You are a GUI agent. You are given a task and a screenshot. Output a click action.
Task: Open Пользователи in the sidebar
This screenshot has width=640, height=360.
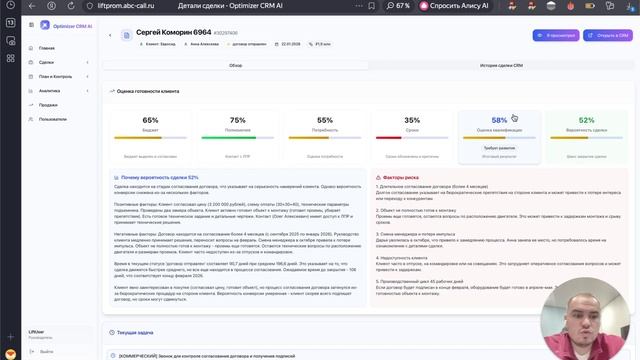[x=53, y=120]
